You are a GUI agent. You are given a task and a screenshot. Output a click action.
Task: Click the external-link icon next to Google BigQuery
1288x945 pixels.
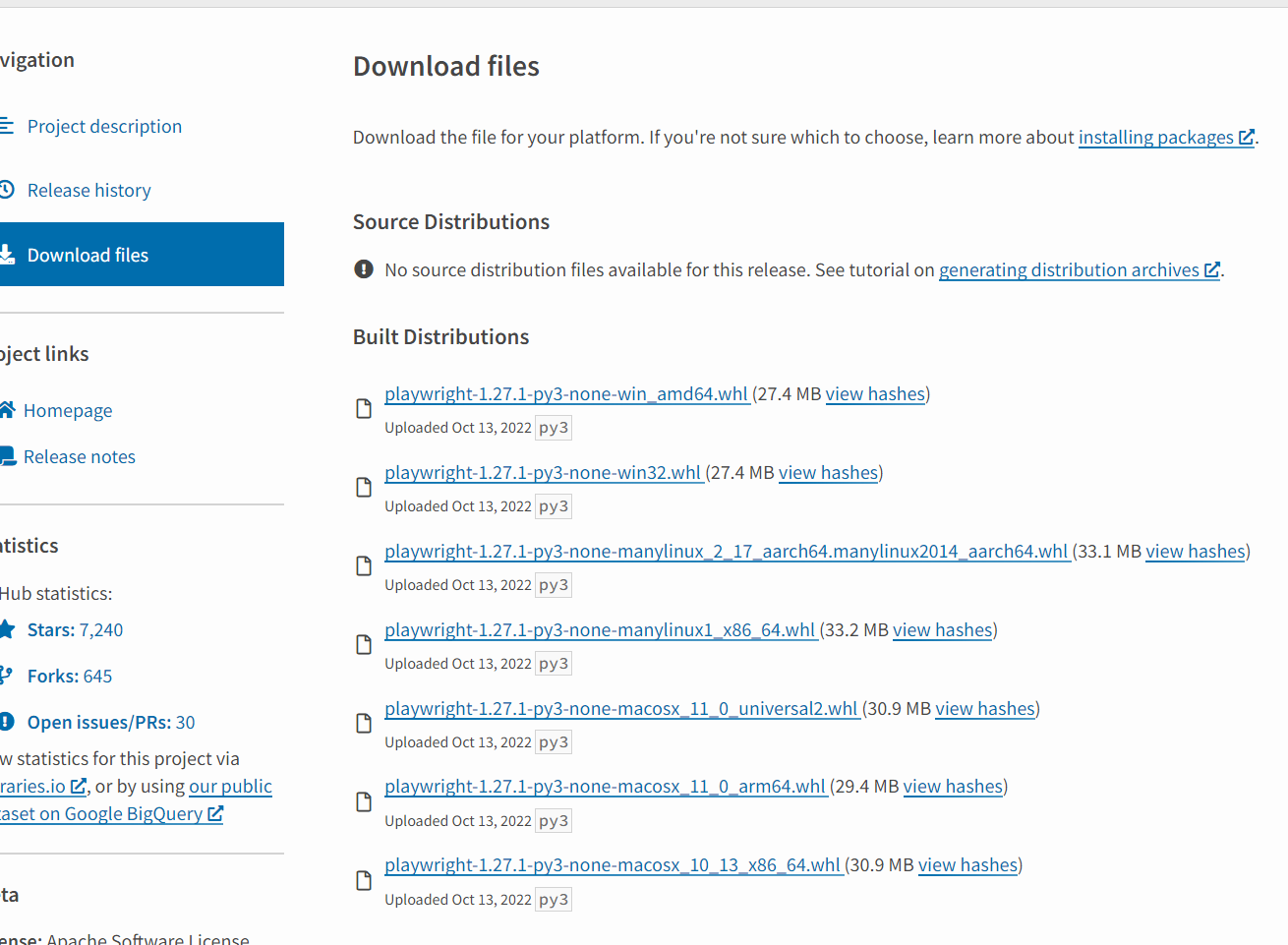216,813
